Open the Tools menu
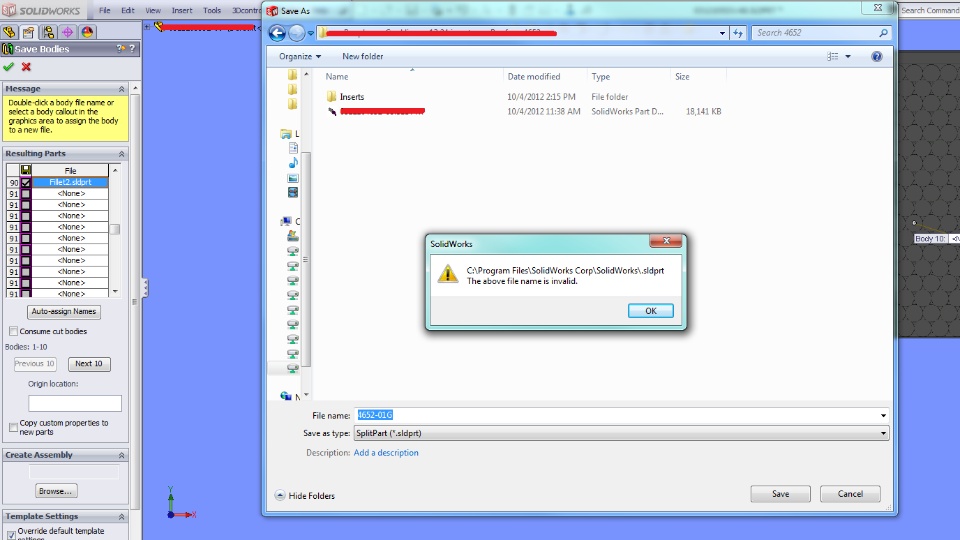This screenshot has height=540, width=960. pos(212,10)
